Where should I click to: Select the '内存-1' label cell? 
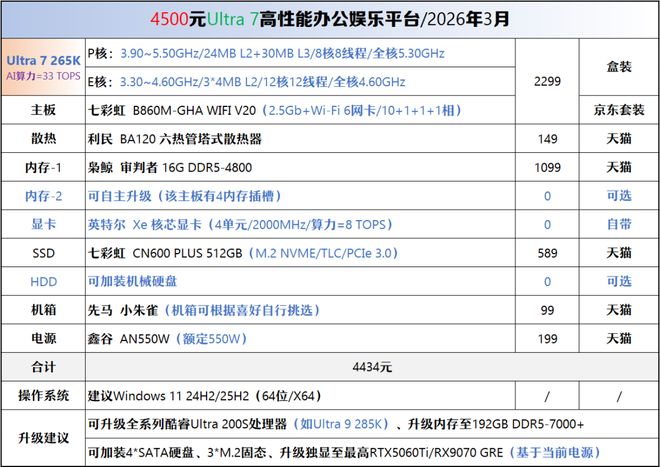pos(43,167)
